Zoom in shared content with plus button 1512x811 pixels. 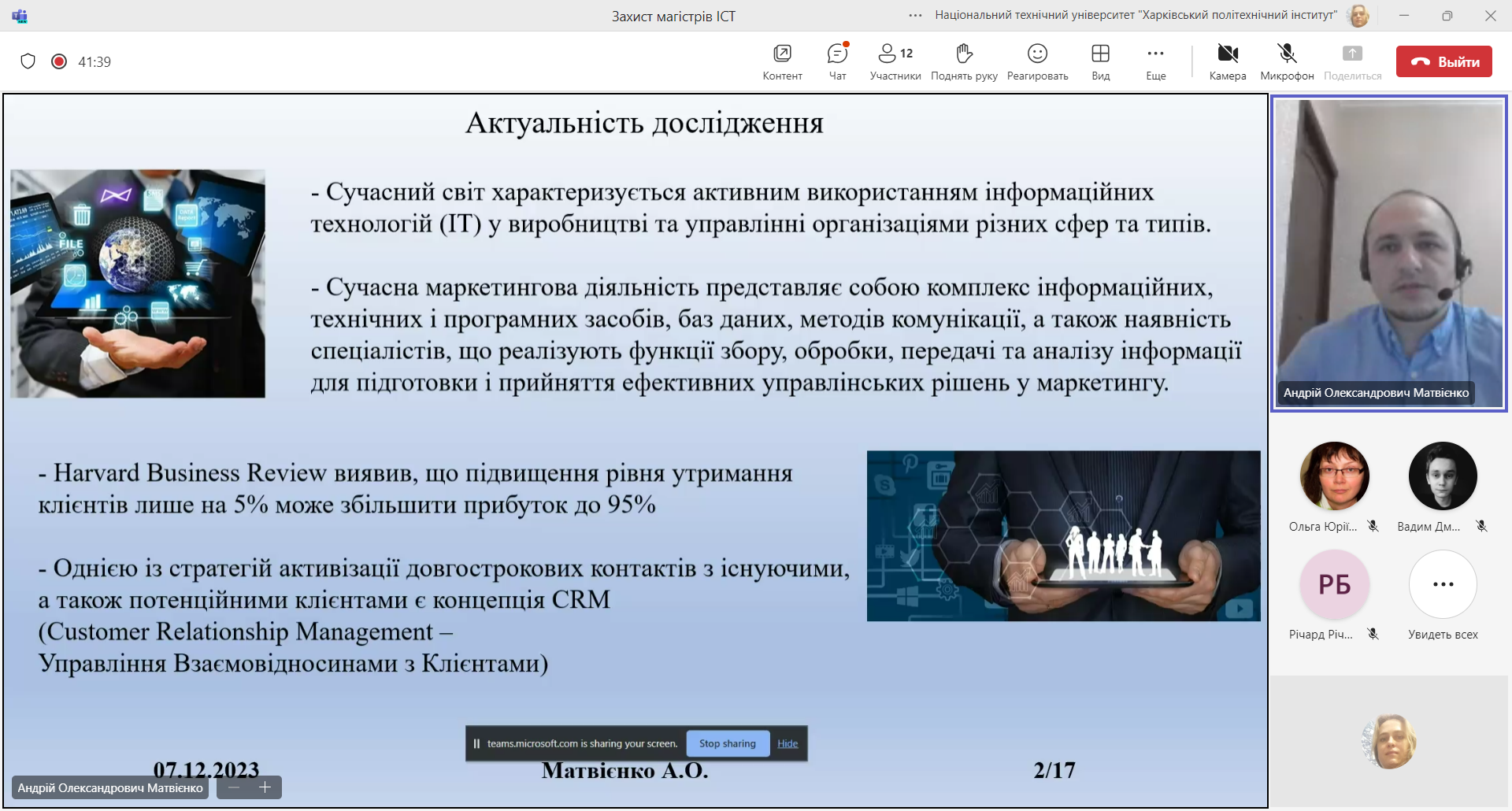[265, 787]
